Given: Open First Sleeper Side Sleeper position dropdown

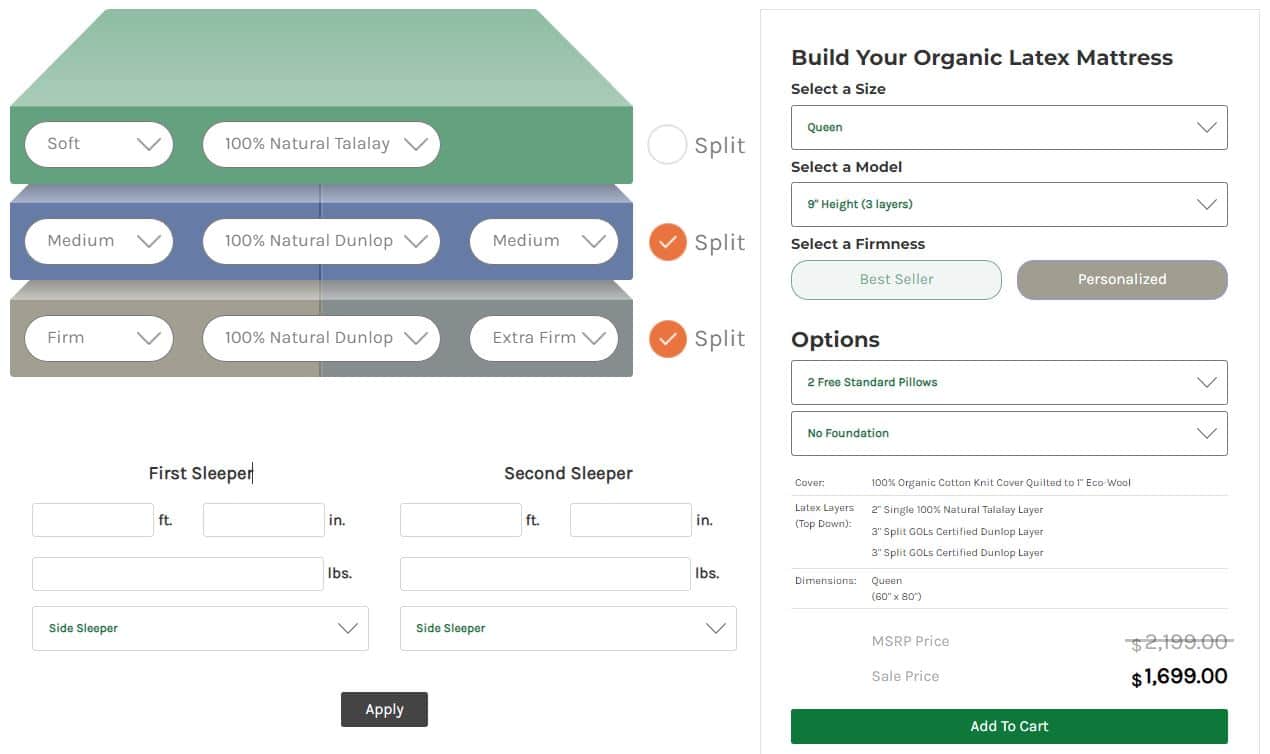Looking at the screenshot, I should tap(200, 628).
